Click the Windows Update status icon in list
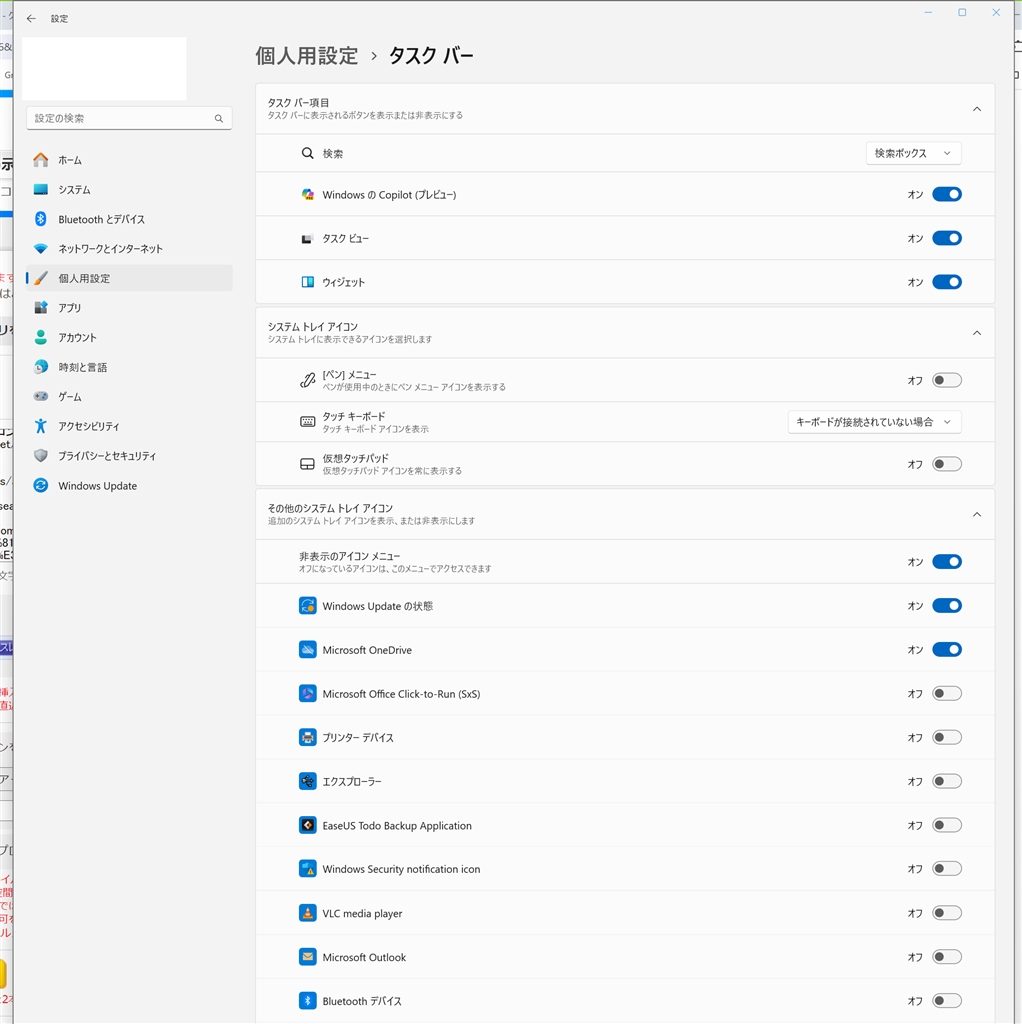The width and height of the screenshot is (1022, 1024). pos(308,606)
